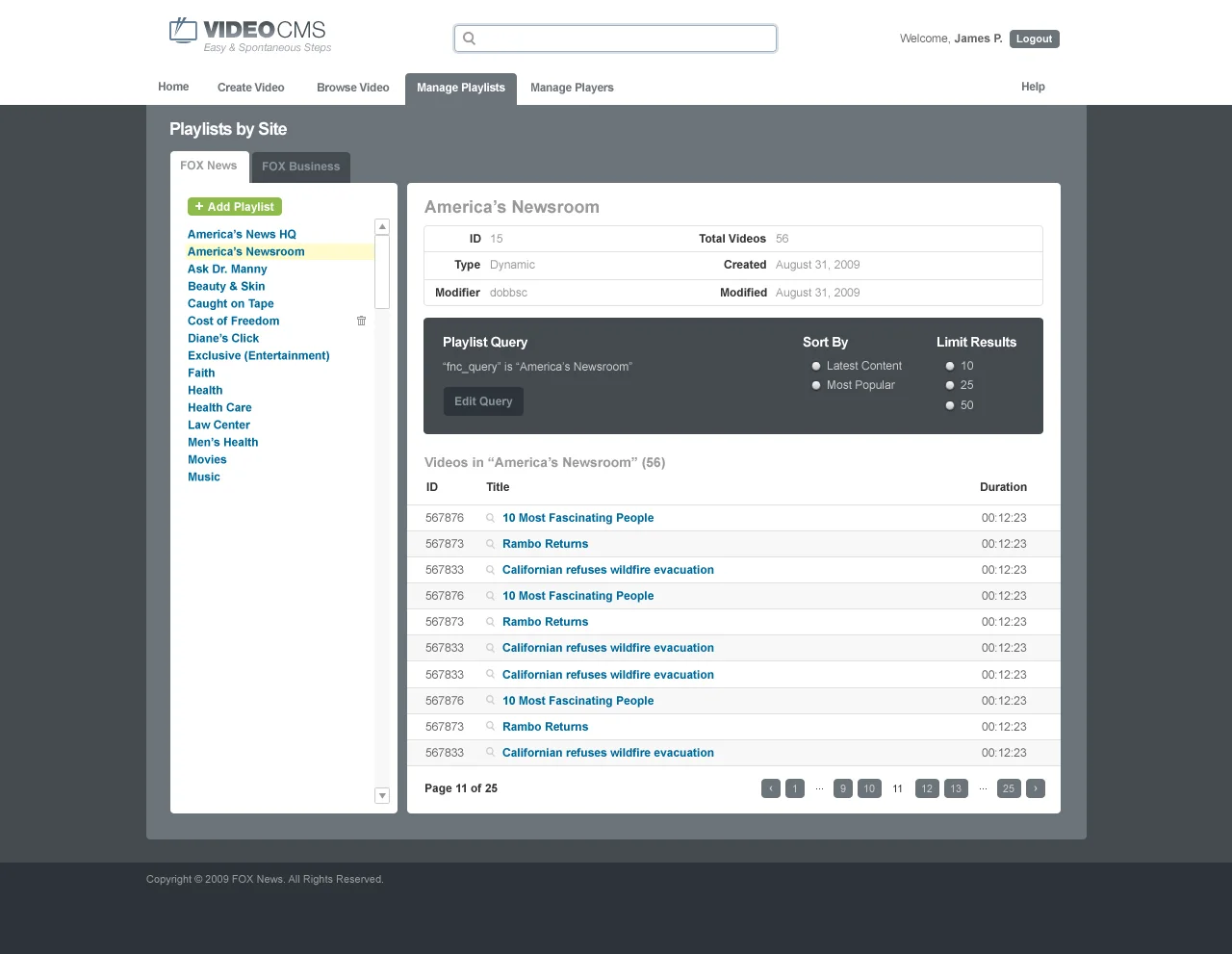
Task: Open Exclusive (Entertainment) playlist
Action: (259, 355)
